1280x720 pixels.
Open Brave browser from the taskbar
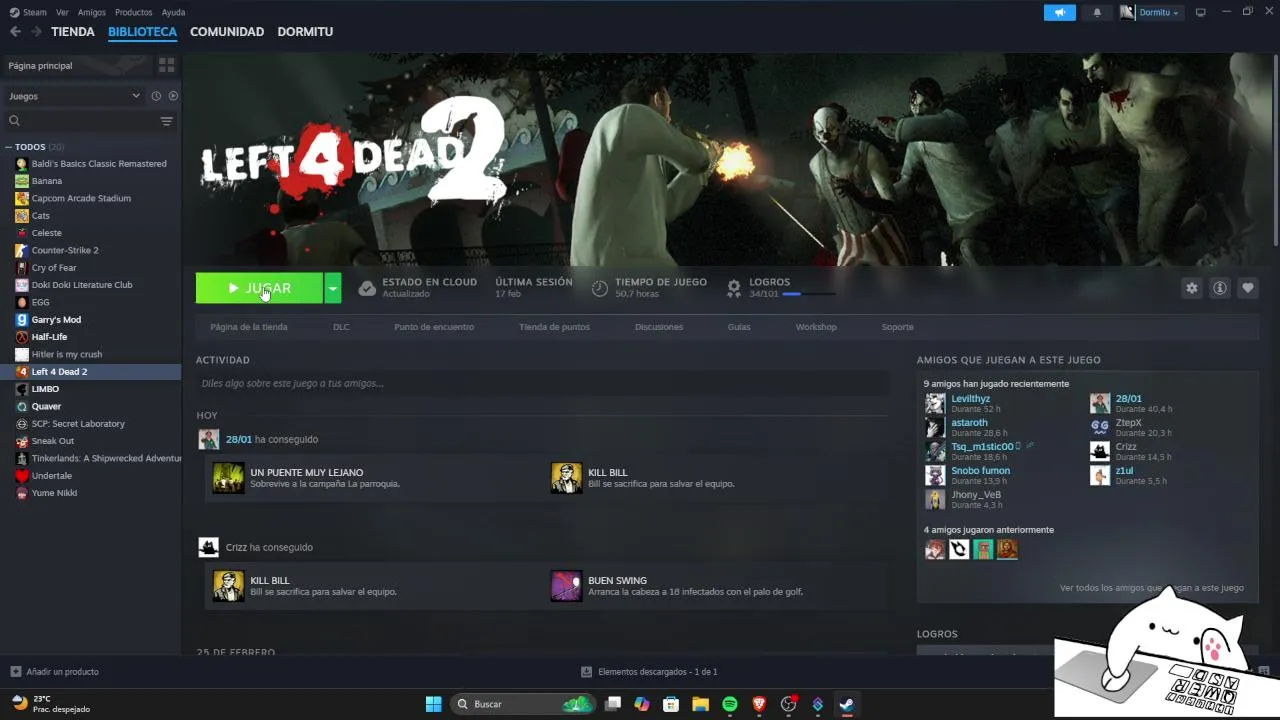coord(759,704)
